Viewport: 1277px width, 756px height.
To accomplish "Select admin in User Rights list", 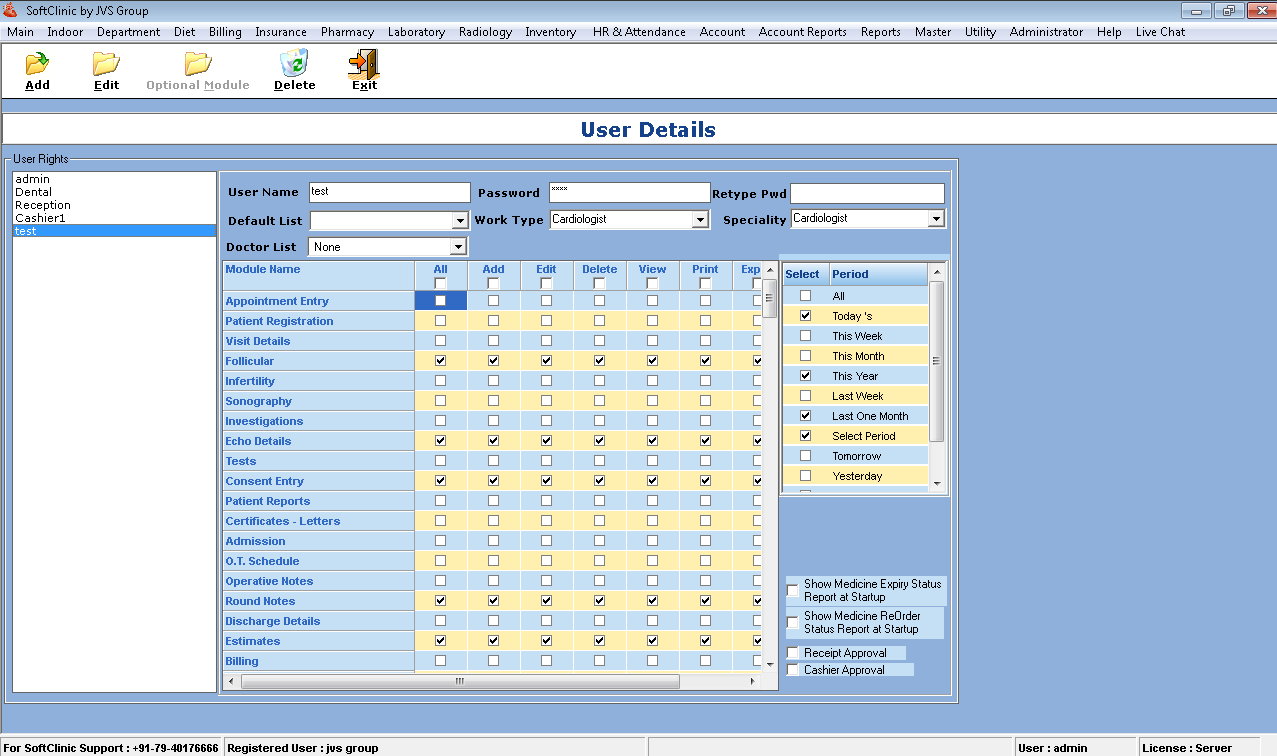I will point(114,179).
